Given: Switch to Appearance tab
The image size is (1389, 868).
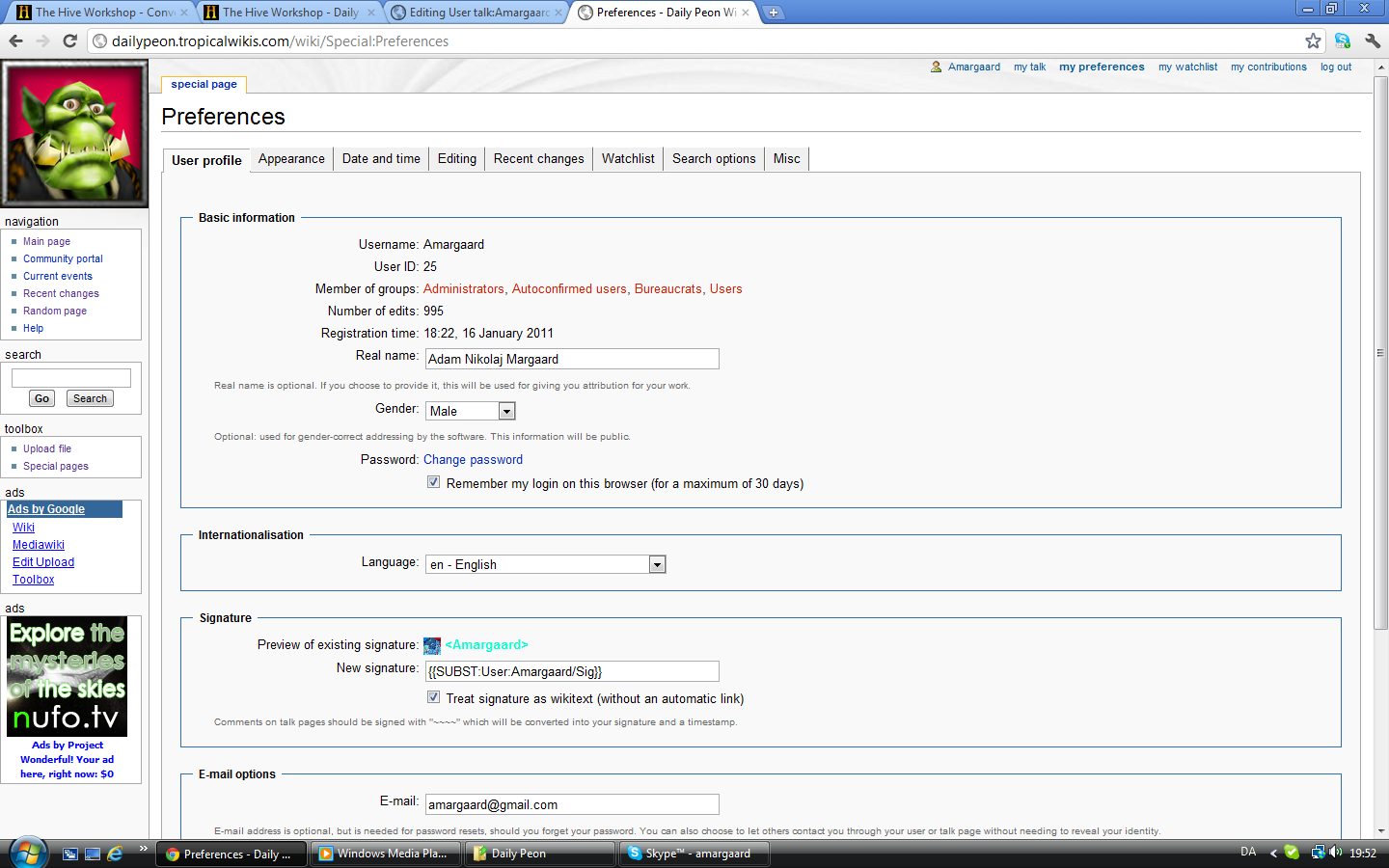Looking at the screenshot, I should tap(291, 159).
